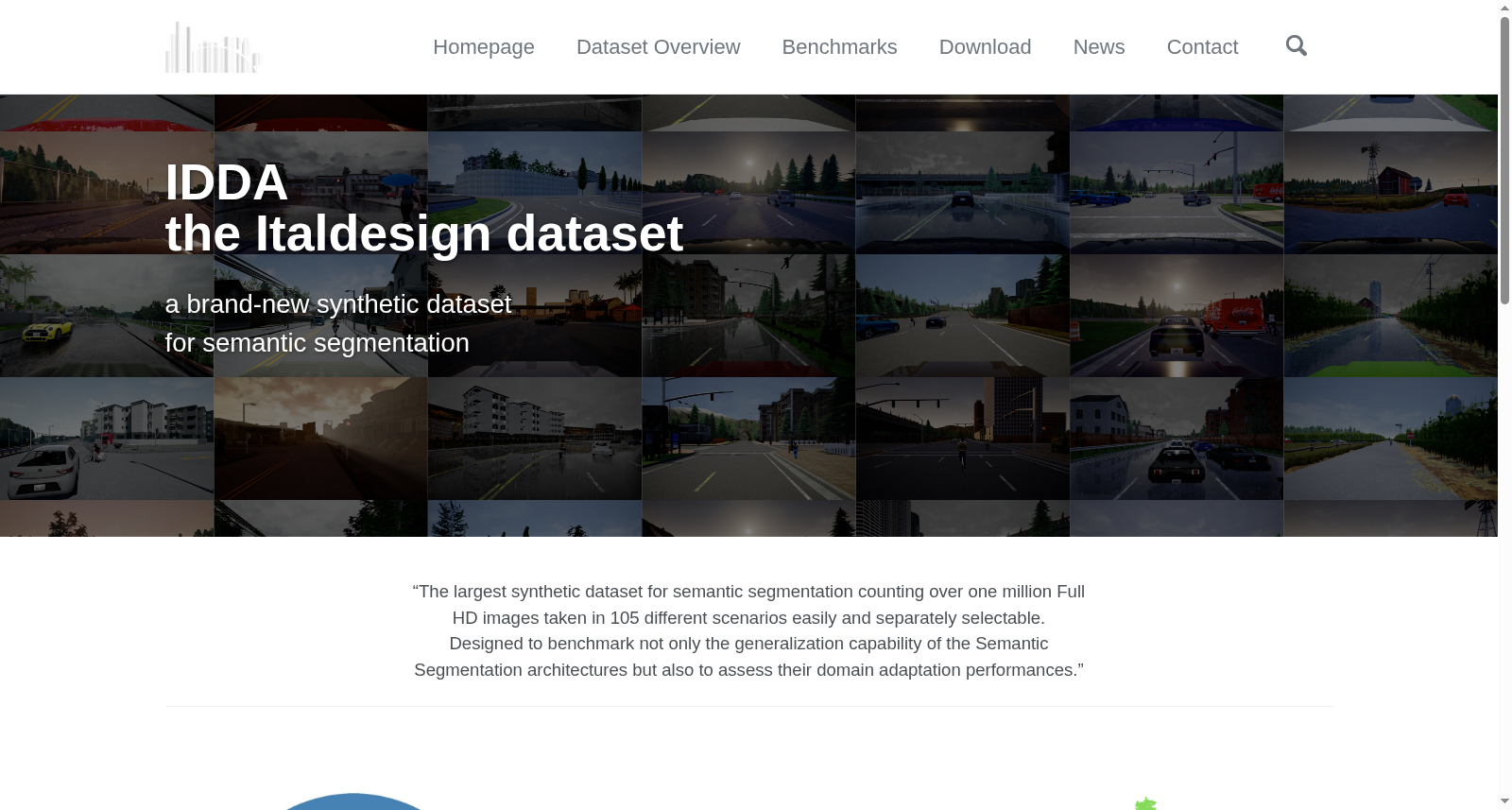The width and height of the screenshot is (1512, 810).
Task: Click the white sedan parked thumbnail
Action: (x=107, y=439)
